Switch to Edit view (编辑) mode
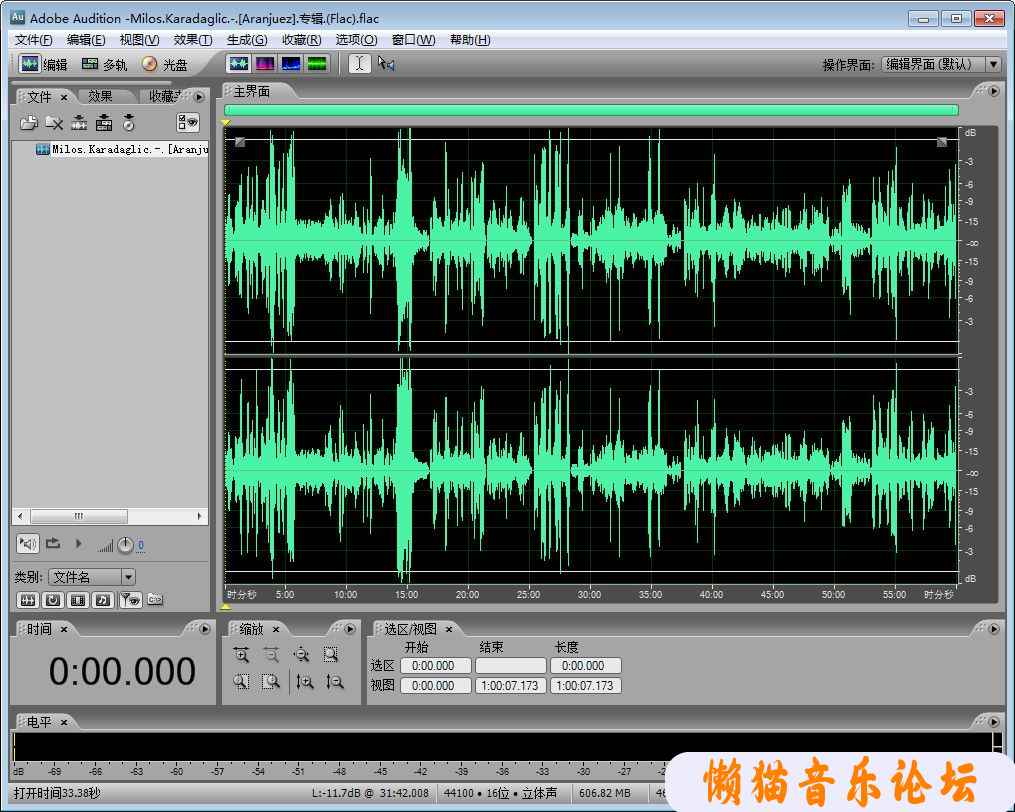 43,64
